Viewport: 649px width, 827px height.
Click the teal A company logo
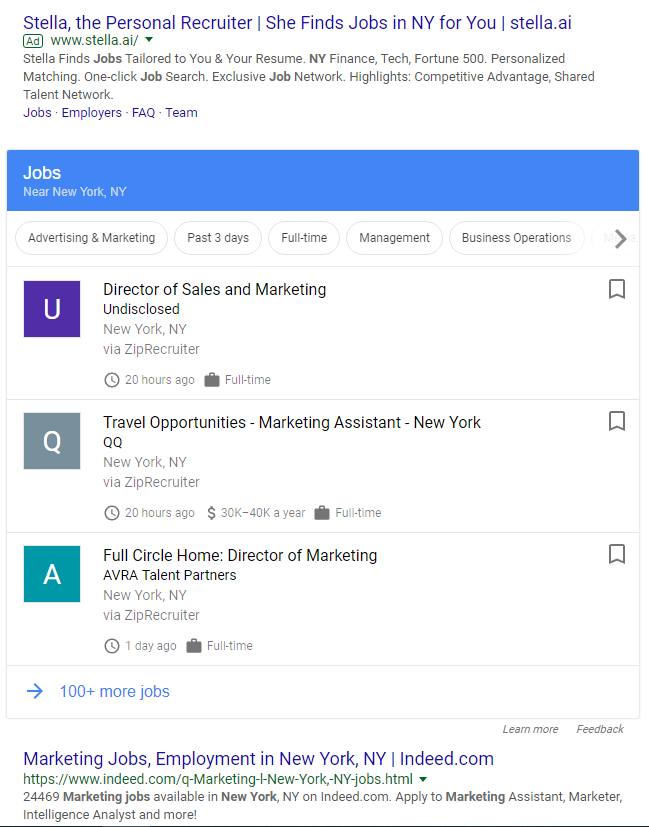tap(52, 574)
